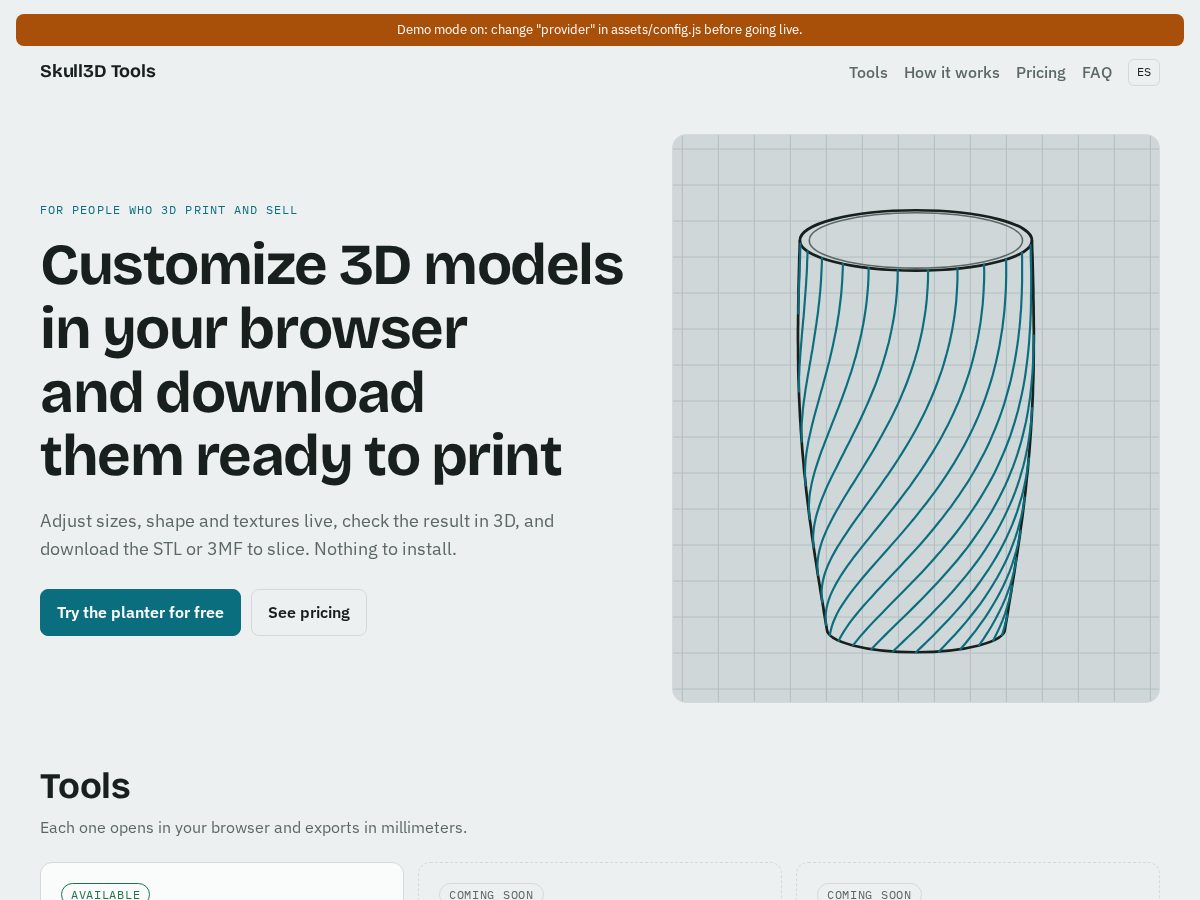Click the AVAILABLE badge on first card
1200x900 pixels.
click(x=106, y=893)
